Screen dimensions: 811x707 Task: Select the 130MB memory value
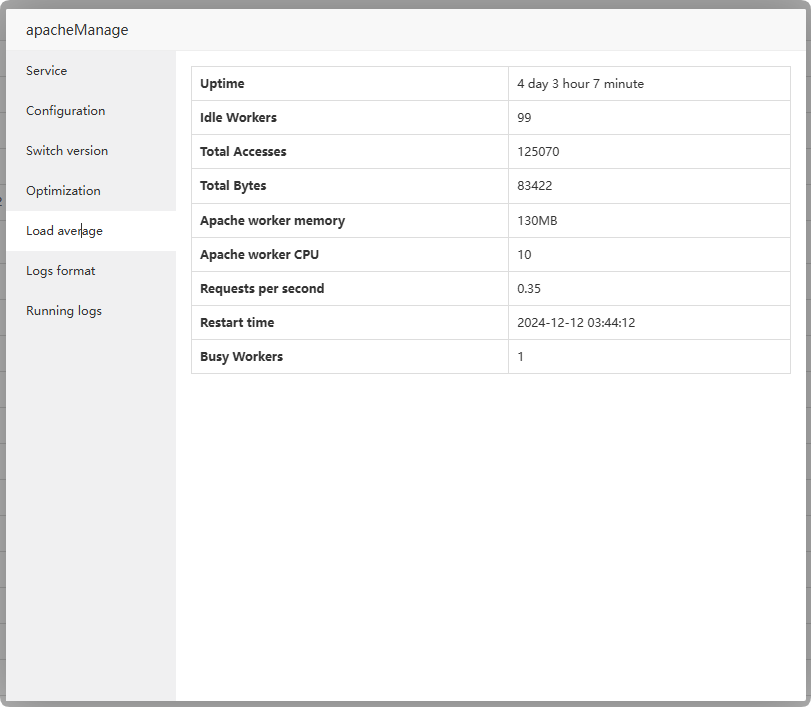coord(537,220)
